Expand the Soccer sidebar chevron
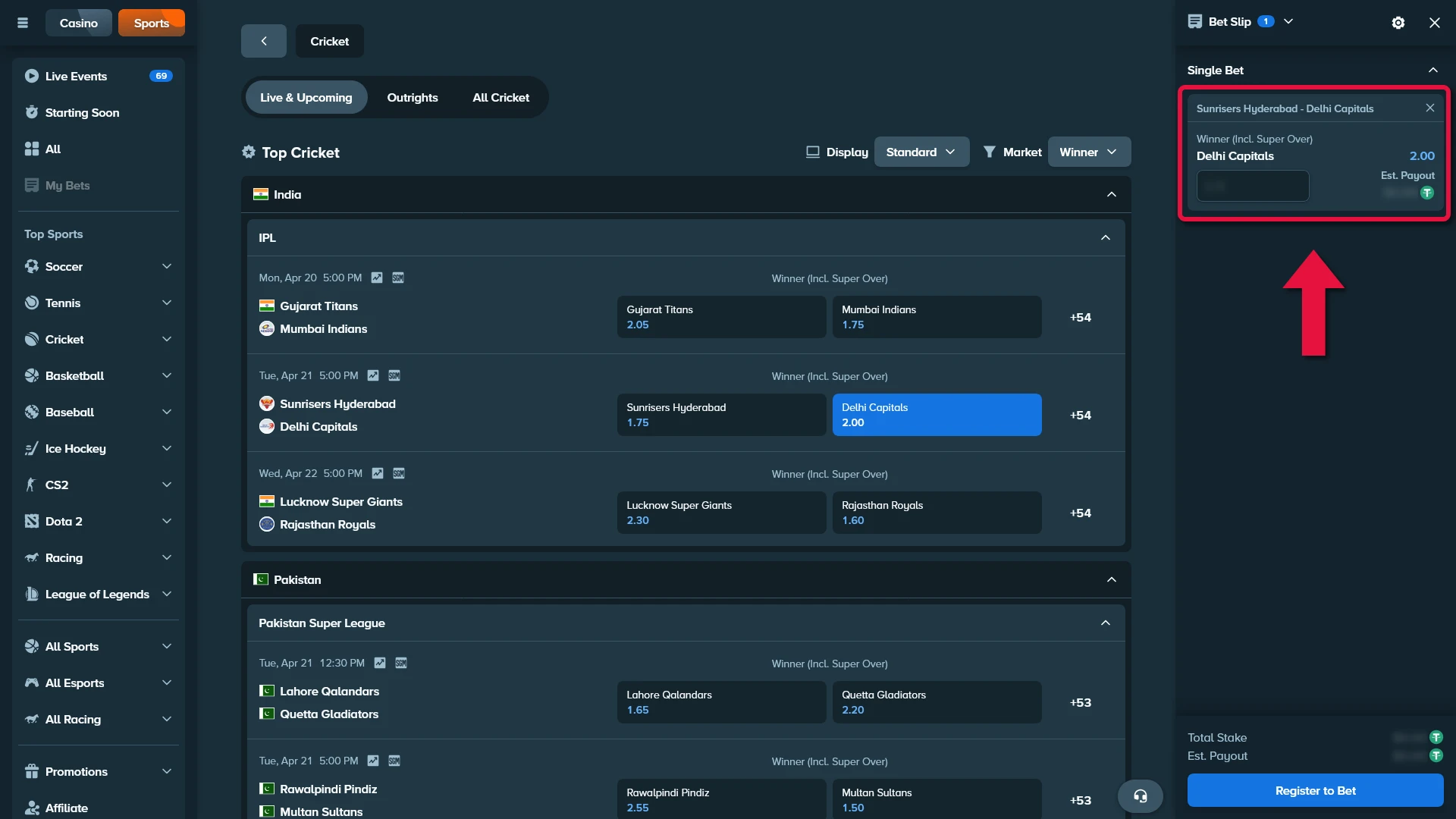This screenshot has width=1456, height=819. tap(167, 266)
